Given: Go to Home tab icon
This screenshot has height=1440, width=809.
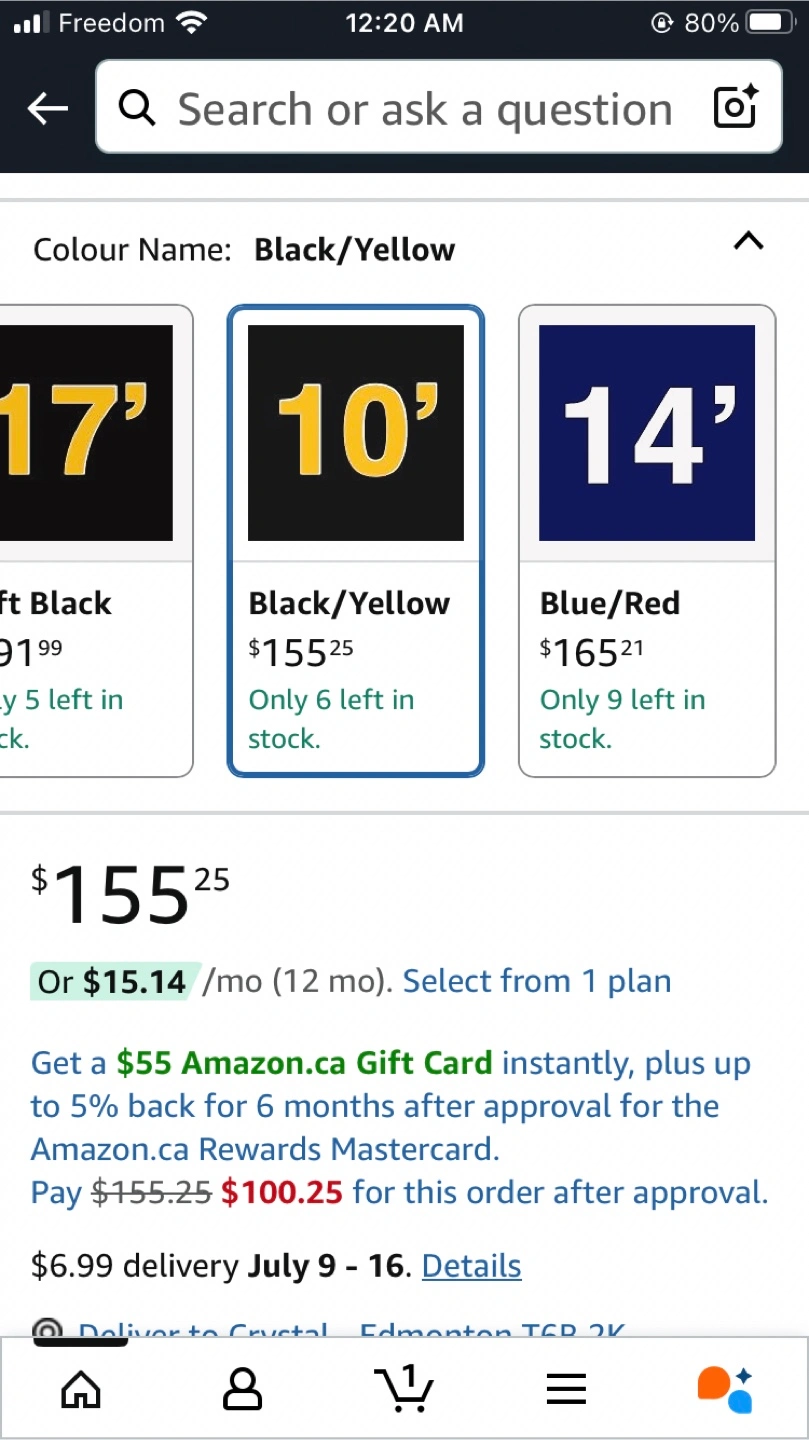Looking at the screenshot, I should pos(81,1388).
